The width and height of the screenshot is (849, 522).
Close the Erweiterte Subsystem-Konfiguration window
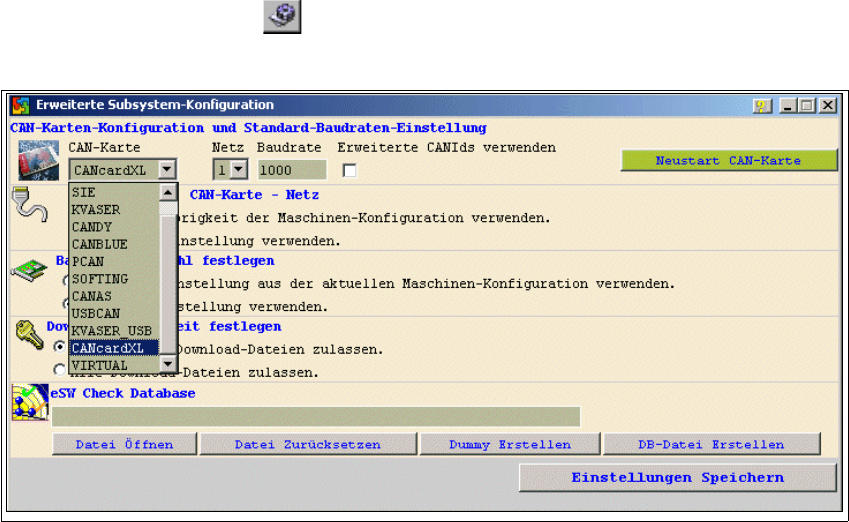point(828,106)
